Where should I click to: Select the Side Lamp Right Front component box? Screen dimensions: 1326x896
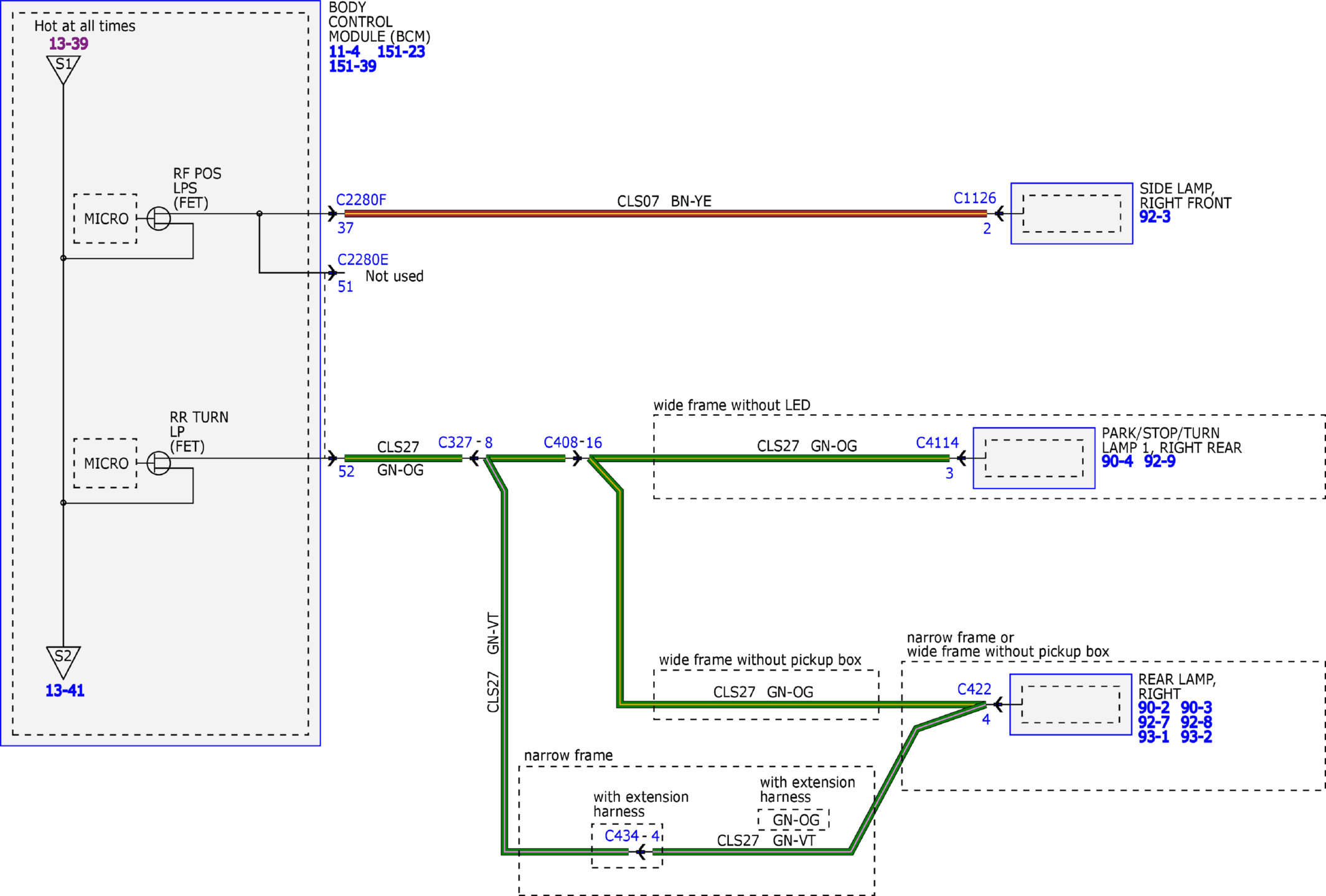click(x=1071, y=214)
